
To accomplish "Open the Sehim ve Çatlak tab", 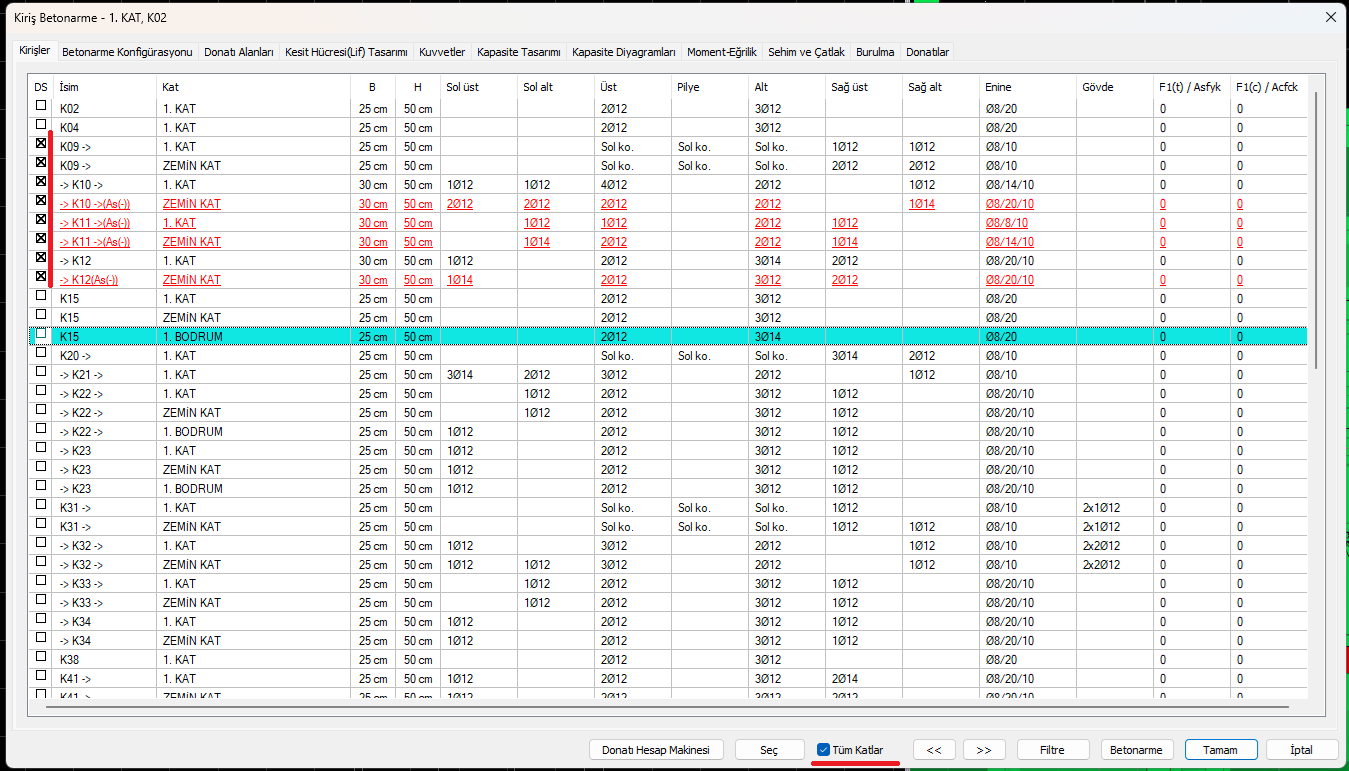I will coord(806,51).
